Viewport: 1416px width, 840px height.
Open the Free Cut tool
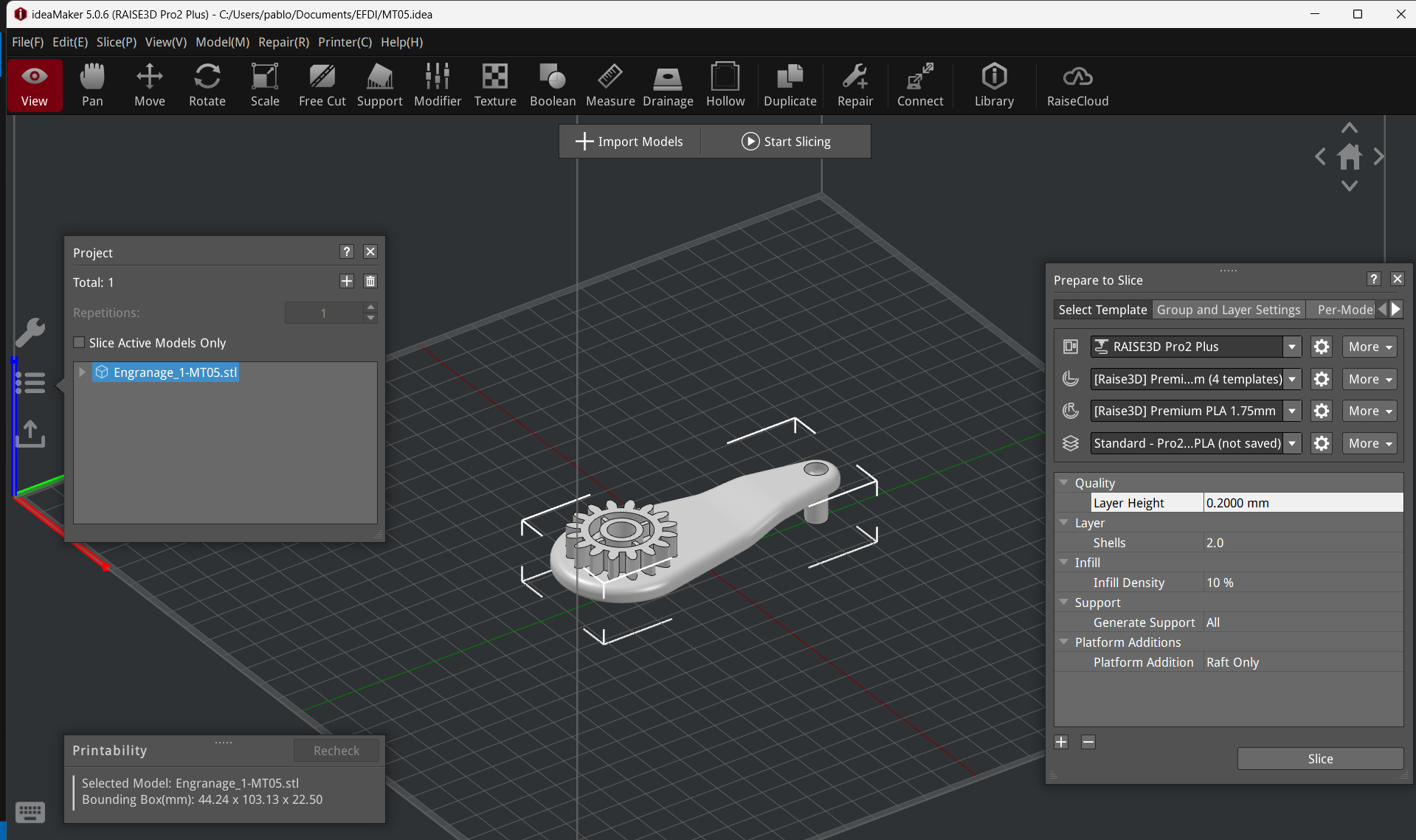[322, 86]
